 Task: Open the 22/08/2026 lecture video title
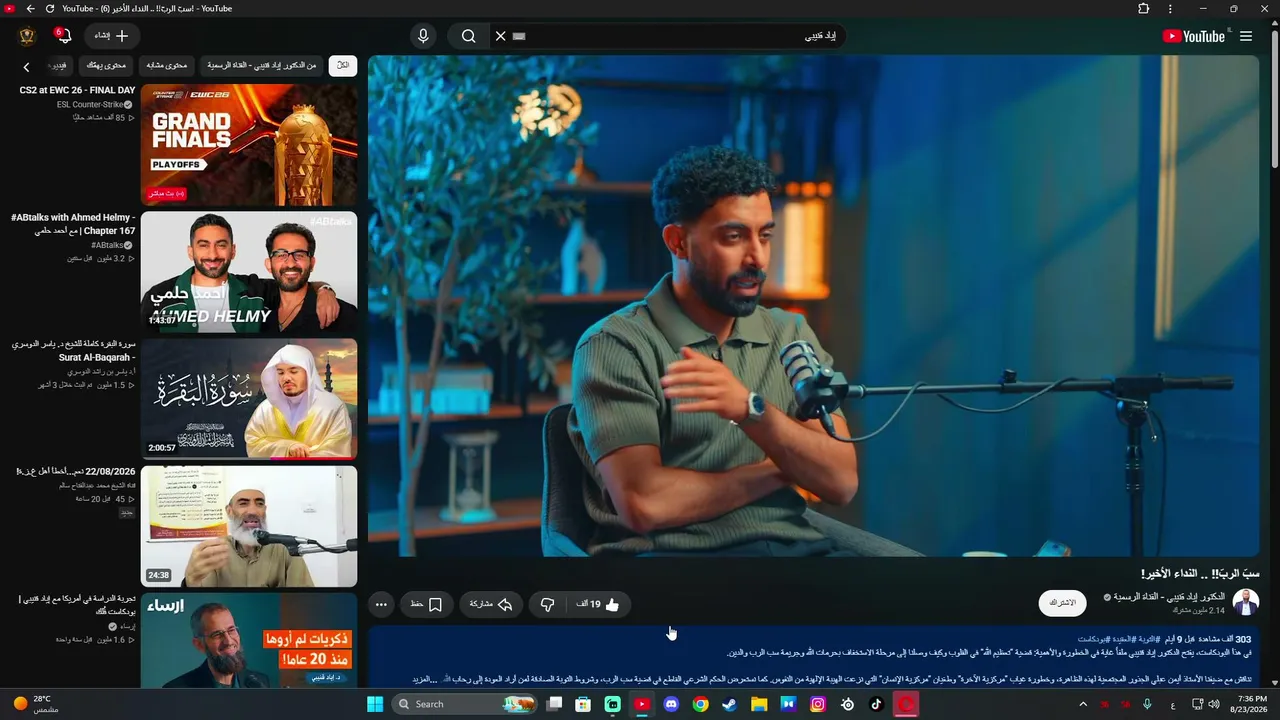[76, 471]
